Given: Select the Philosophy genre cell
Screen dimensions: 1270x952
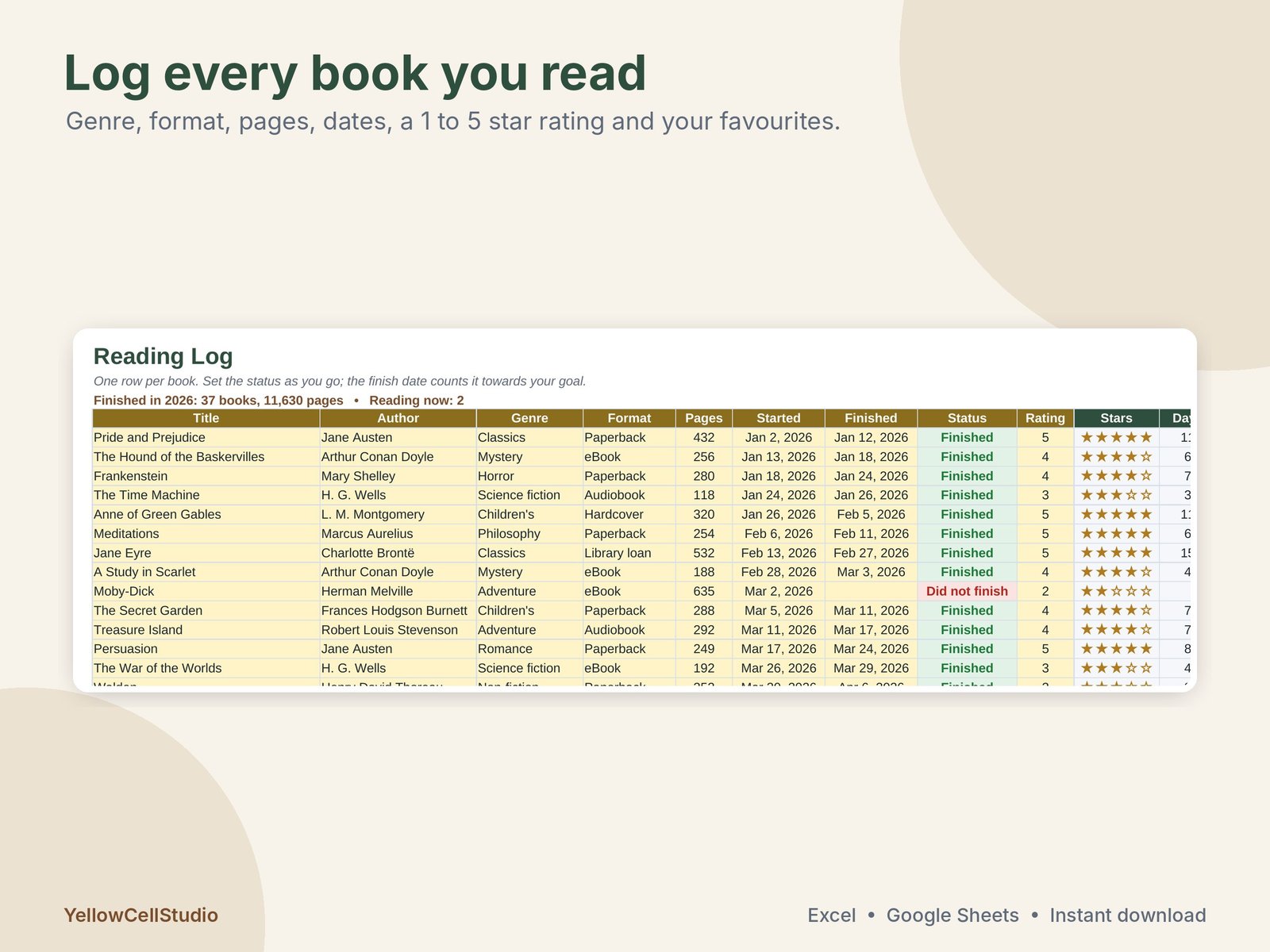Looking at the screenshot, I should [529, 534].
